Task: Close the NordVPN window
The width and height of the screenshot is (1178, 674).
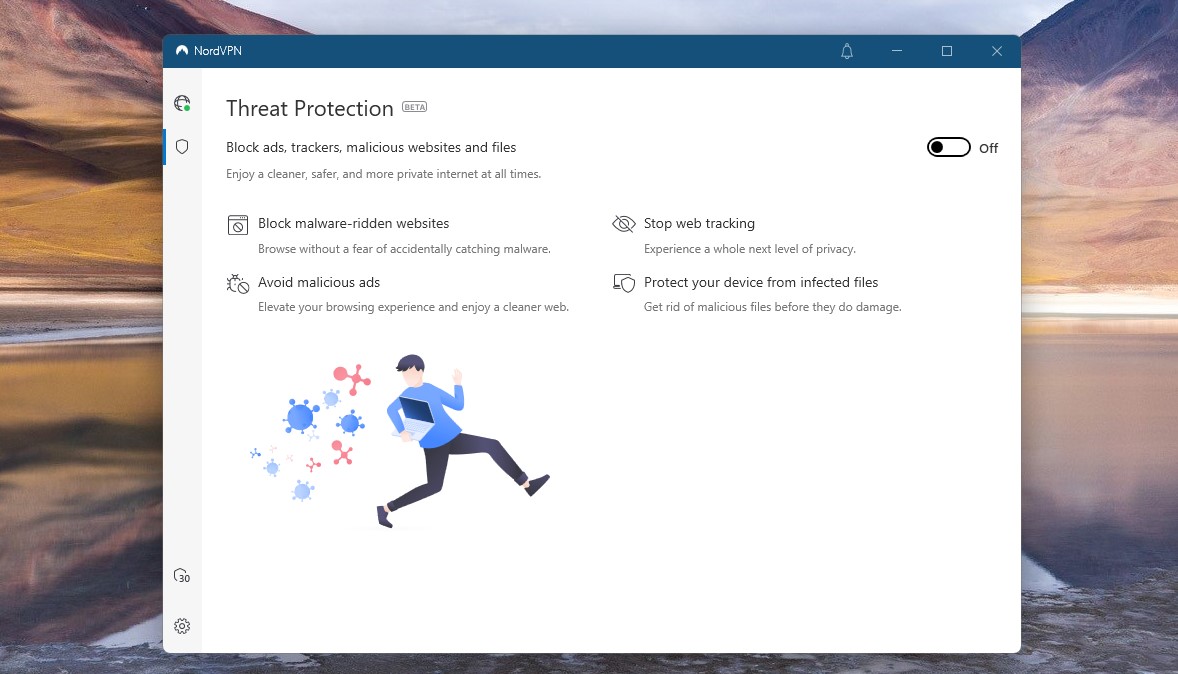Action: [x=996, y=51]
